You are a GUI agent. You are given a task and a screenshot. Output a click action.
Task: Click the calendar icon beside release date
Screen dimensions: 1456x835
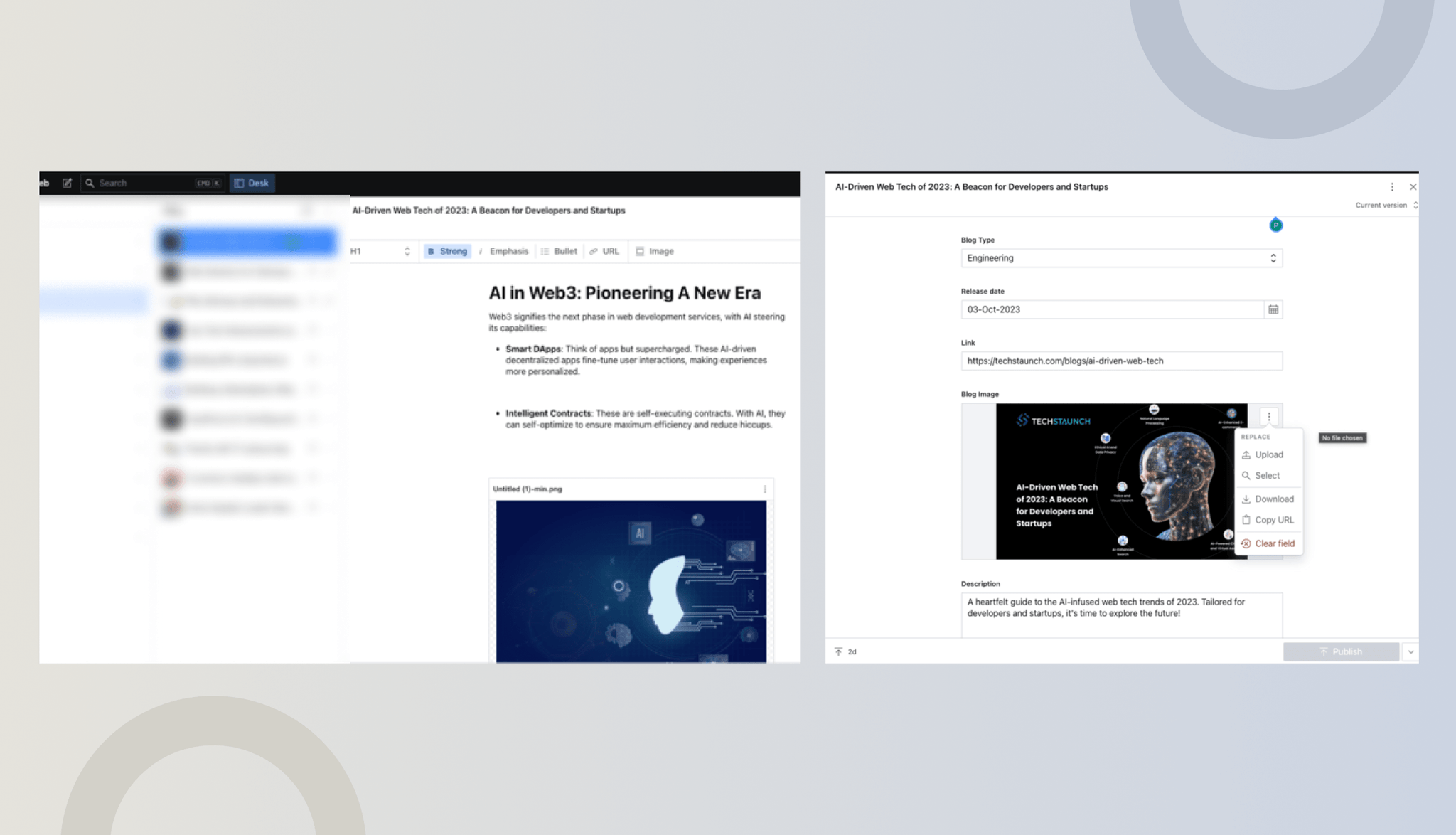[x=1273, y=309]
